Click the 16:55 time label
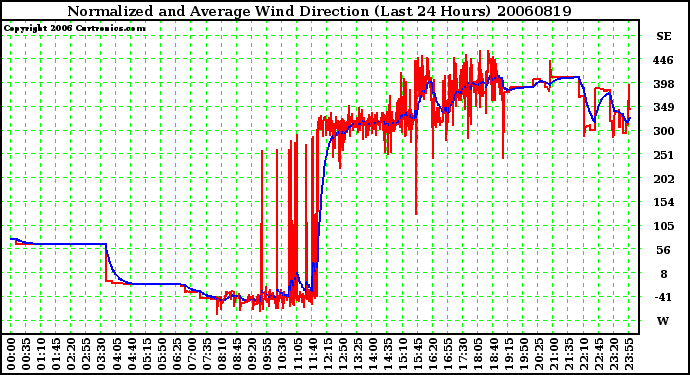690x375 pixels. click(448, 354)
